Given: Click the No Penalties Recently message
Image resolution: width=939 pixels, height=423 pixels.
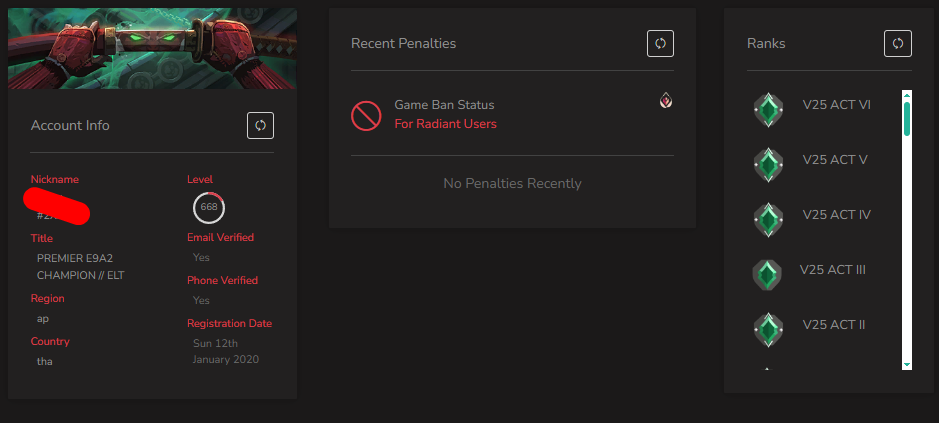Looking at the screenshot, I should (513, 183).
